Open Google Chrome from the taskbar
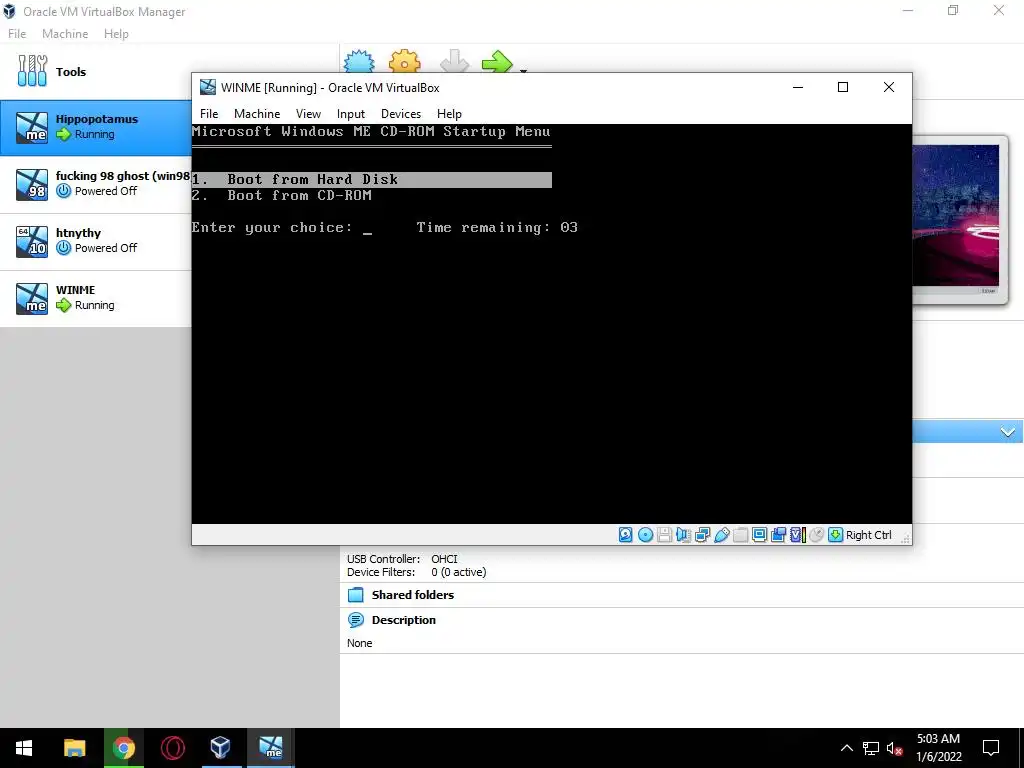Screen dimensions: 1024x768 point(123,748)
